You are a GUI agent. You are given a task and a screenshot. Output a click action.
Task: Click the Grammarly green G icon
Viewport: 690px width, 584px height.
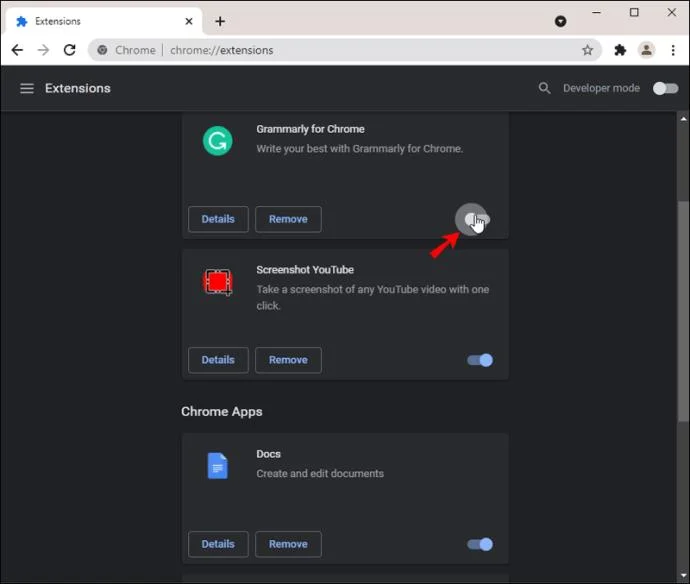click(x=217, y=141)
